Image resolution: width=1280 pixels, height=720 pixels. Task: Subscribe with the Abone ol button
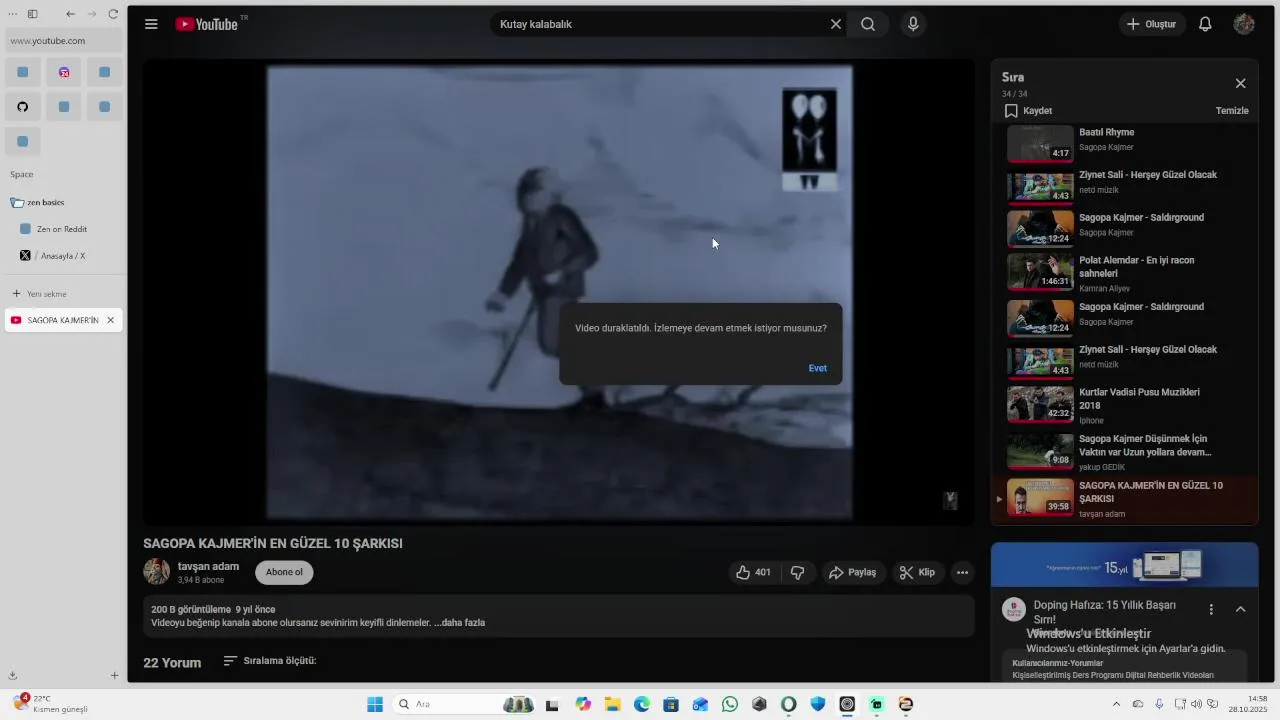point(284,572)
